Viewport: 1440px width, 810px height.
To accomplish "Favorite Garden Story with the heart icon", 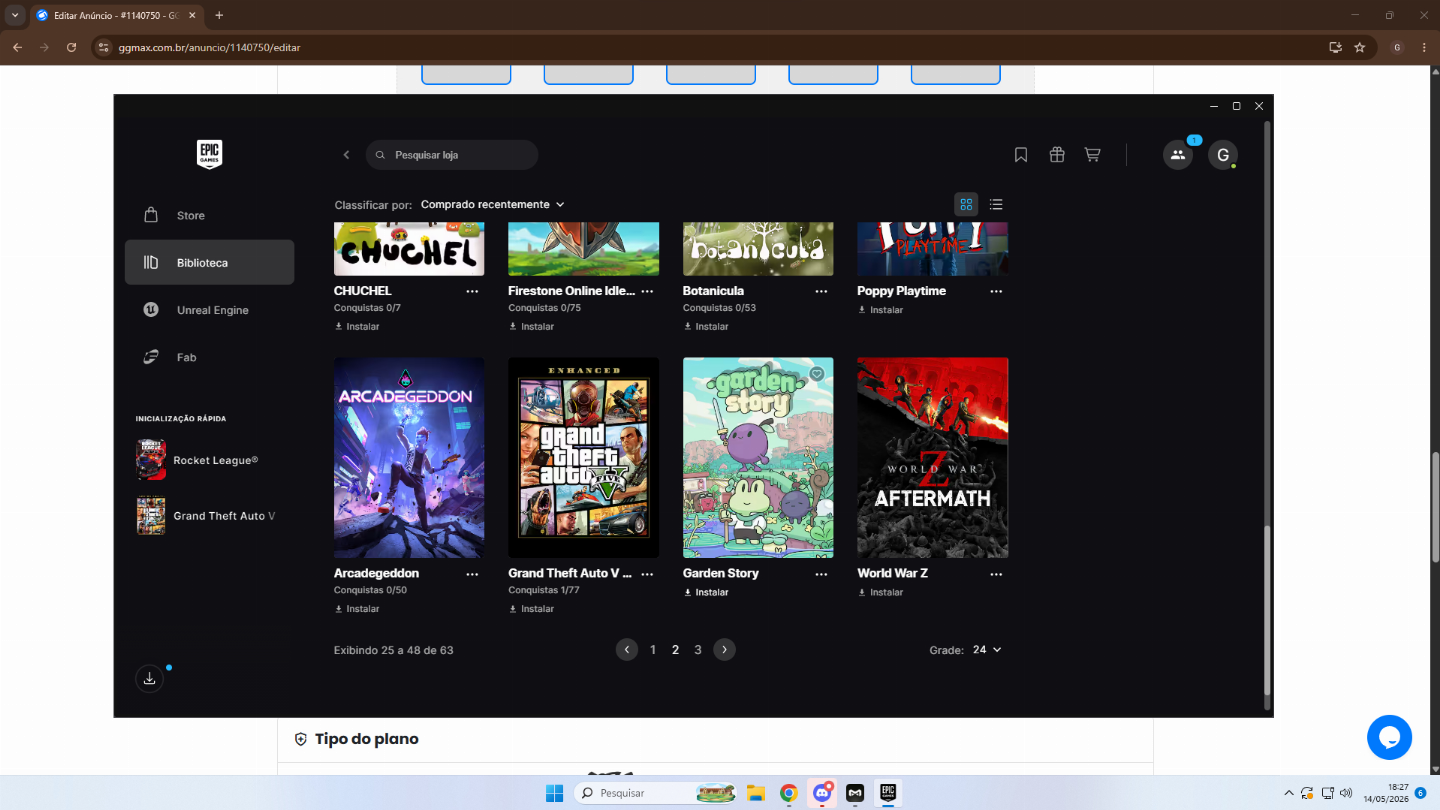I will [816, 374].
